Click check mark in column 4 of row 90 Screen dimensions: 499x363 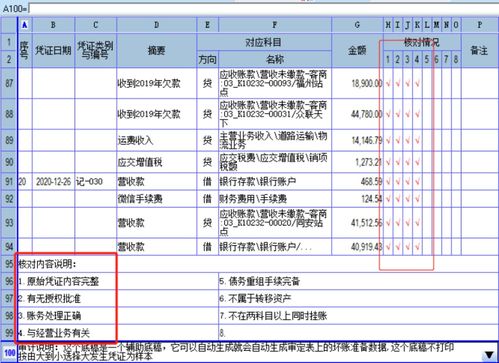point(417,162)
